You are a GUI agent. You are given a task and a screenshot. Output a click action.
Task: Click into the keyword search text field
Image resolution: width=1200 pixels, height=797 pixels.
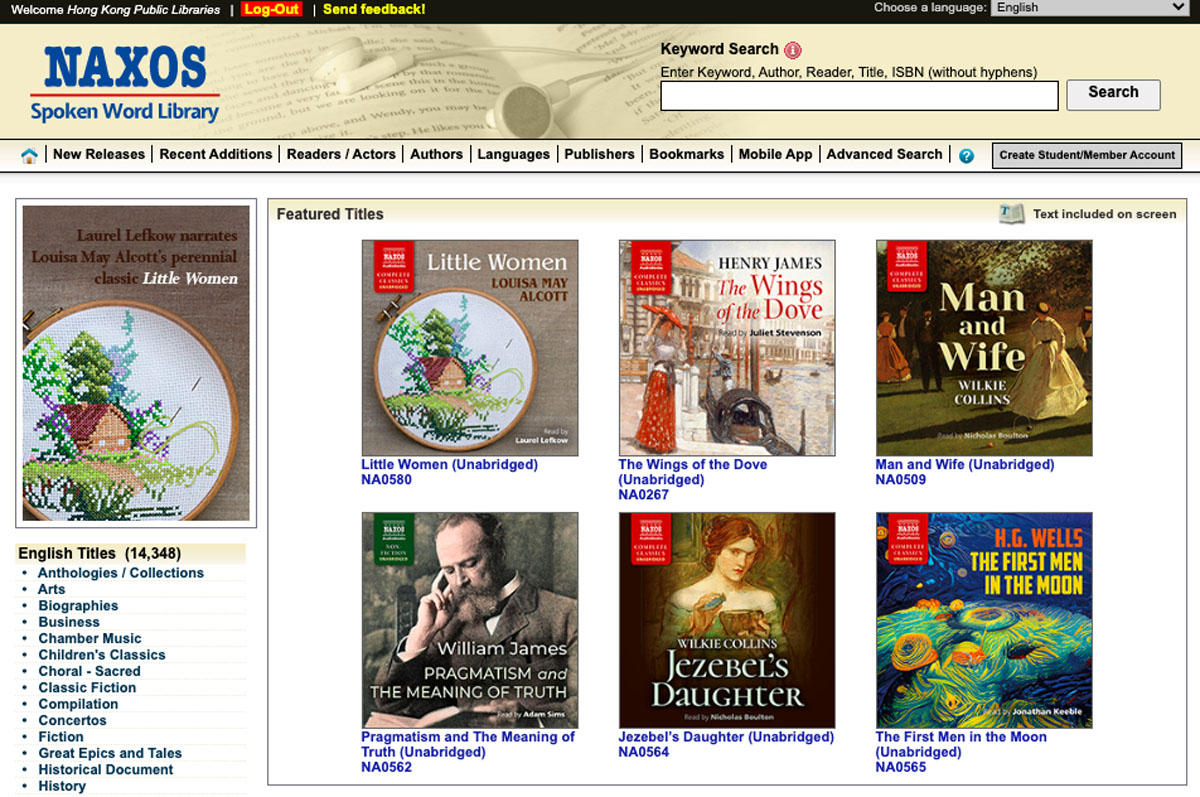coord(859,96)
